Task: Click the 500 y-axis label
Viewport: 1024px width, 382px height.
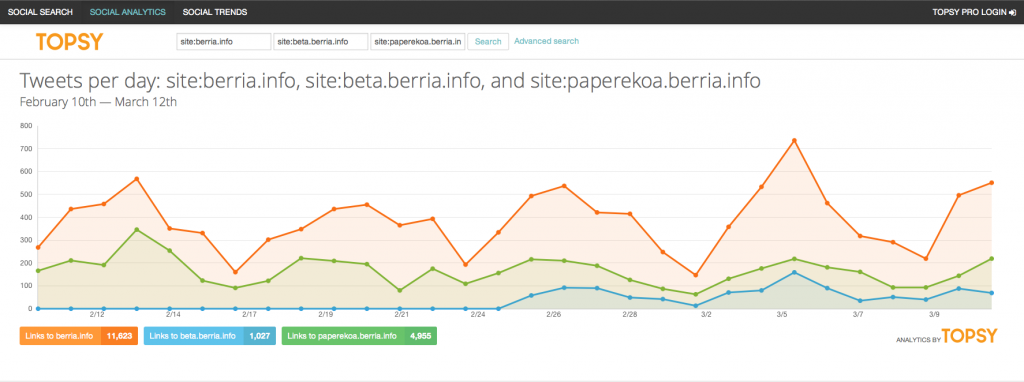Action: [26, 194]
